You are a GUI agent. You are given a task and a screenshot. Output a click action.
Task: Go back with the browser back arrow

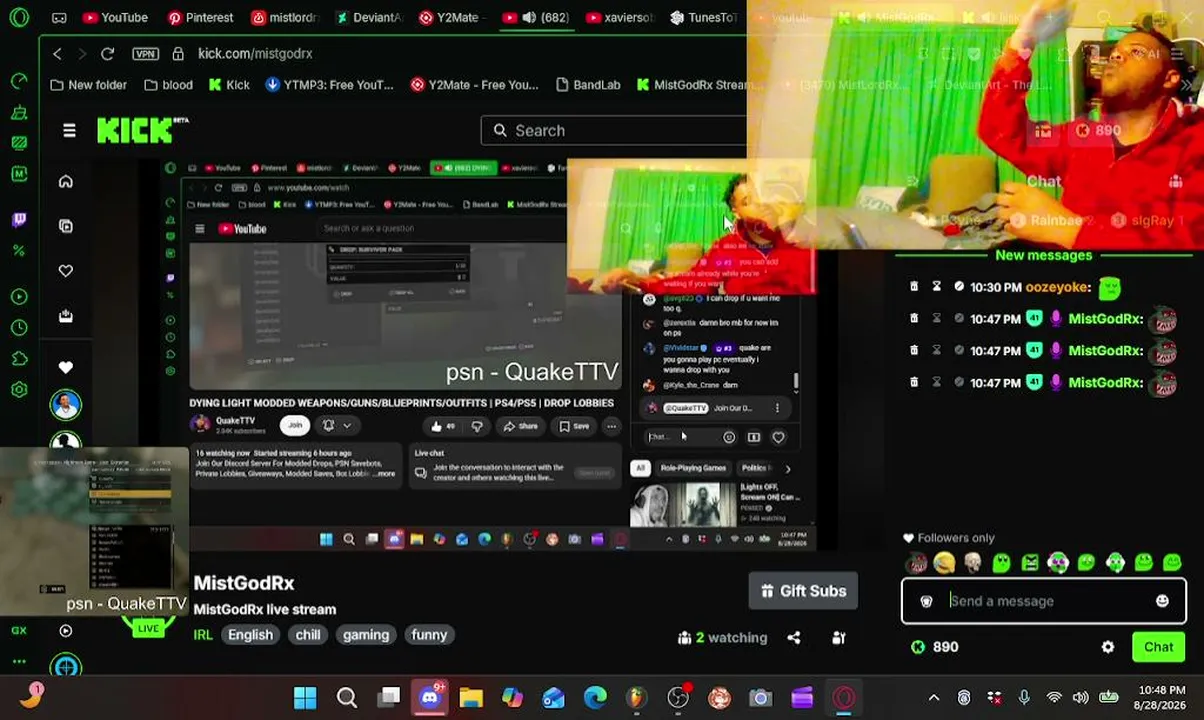tap(57, 53)
